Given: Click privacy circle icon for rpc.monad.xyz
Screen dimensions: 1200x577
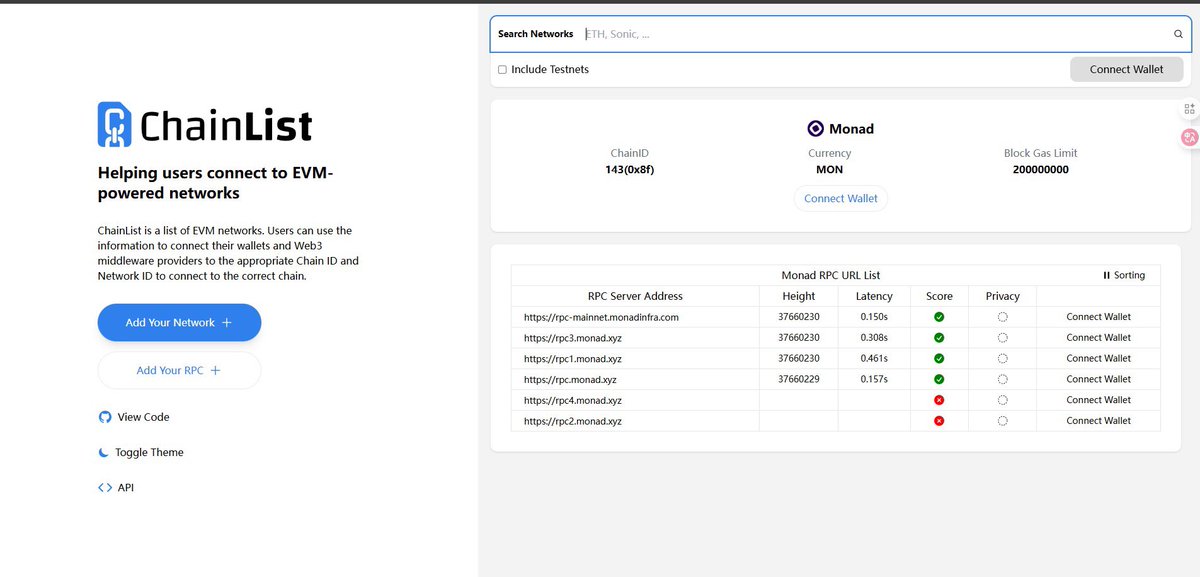Looking at the screenshot, I should click(1002, 379).
